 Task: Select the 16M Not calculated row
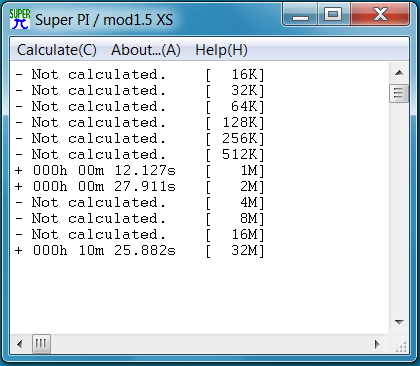tap(140, 235)
